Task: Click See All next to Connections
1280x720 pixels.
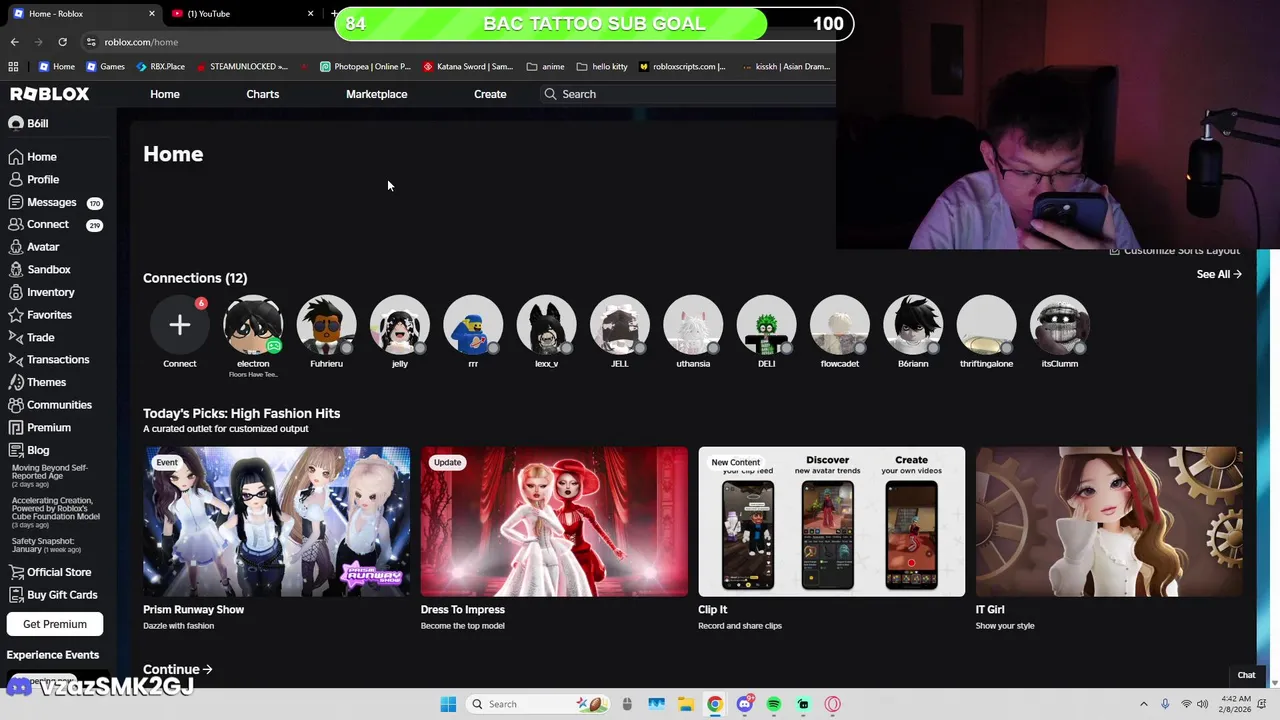Action: click(1219, 274)
